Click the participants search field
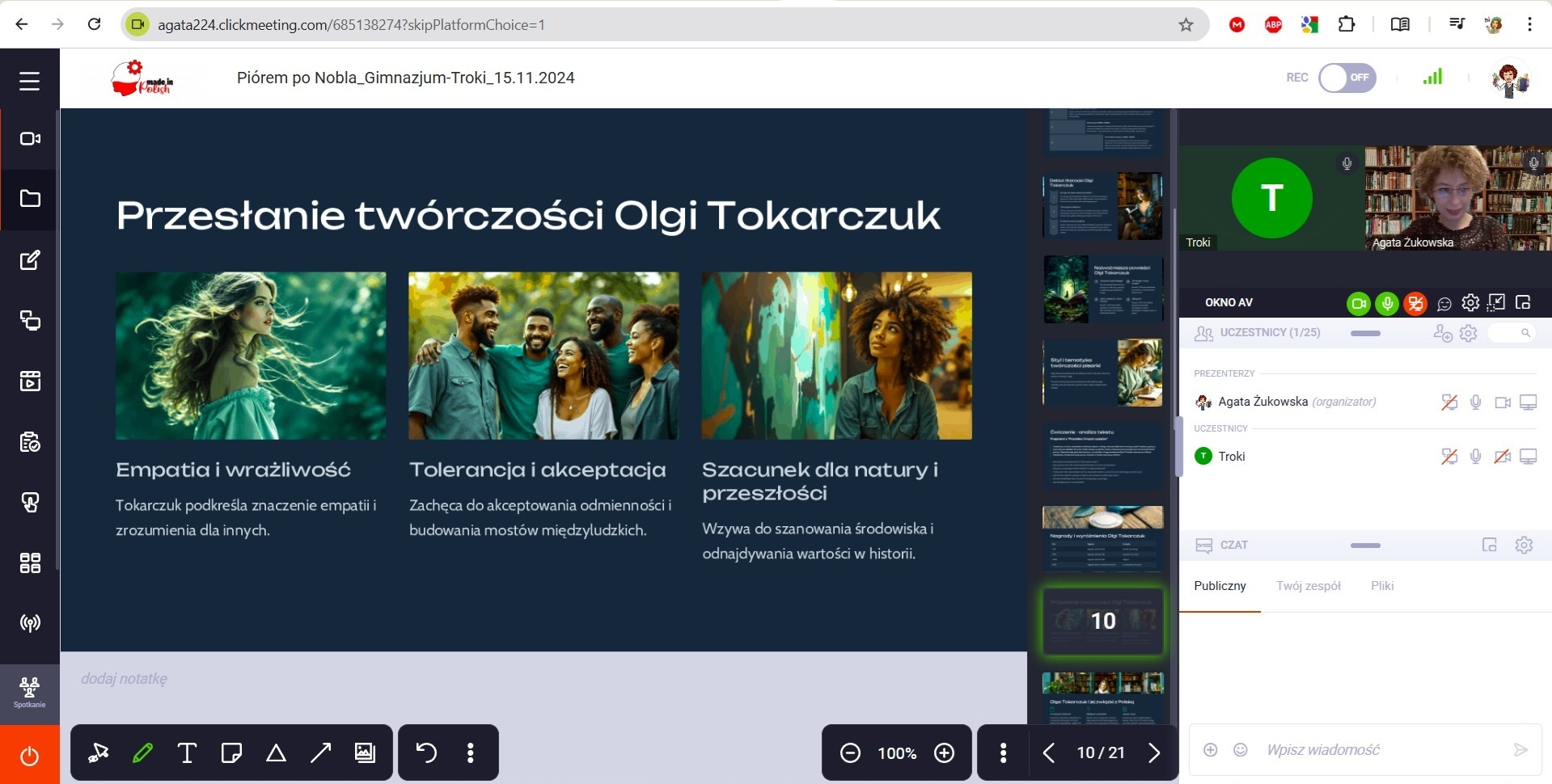 (x=1512, y=333)
